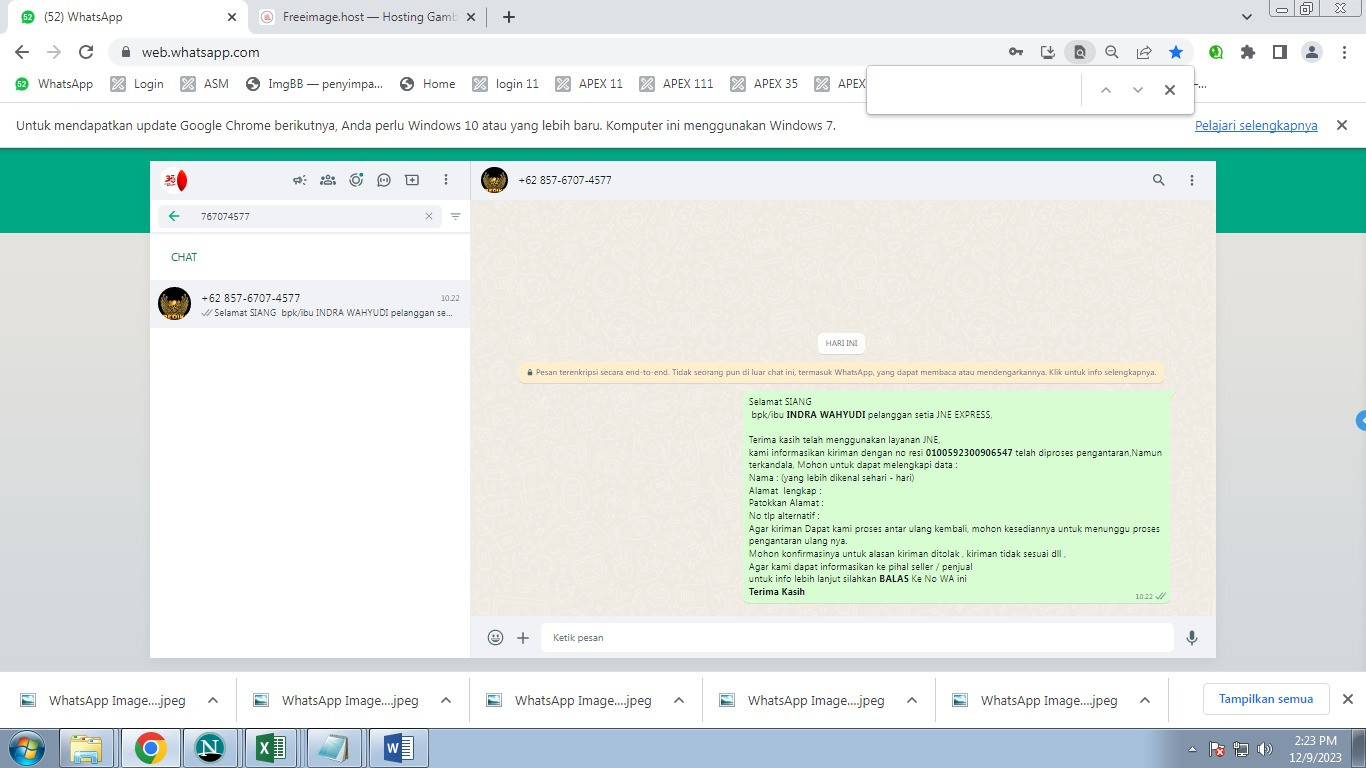Click the end-to-end encryption notice
This screenshot has width=1366, height=768.
tap(841, 372)
